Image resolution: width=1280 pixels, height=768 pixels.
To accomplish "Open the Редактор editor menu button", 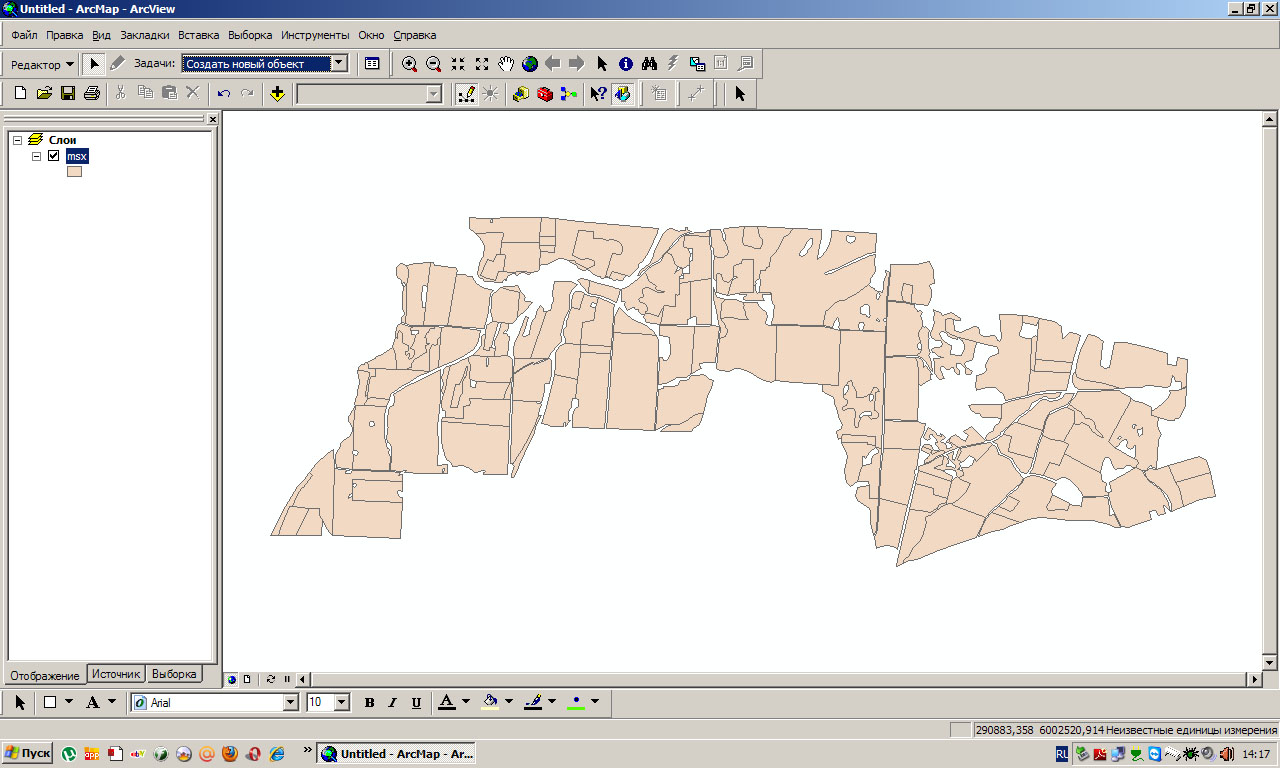I will (40, 63).
